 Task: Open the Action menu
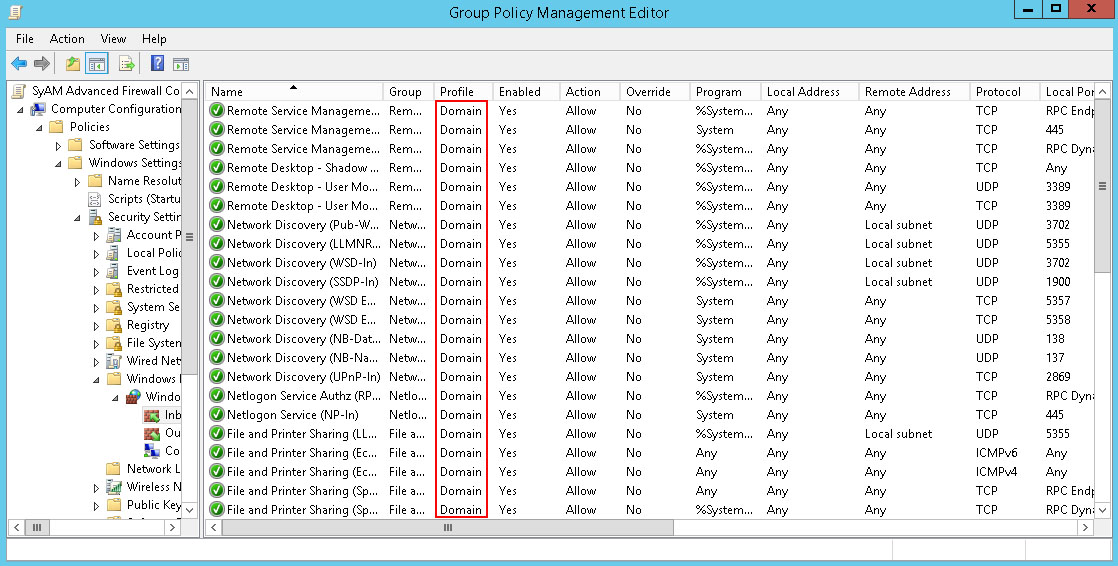(67, 39)
